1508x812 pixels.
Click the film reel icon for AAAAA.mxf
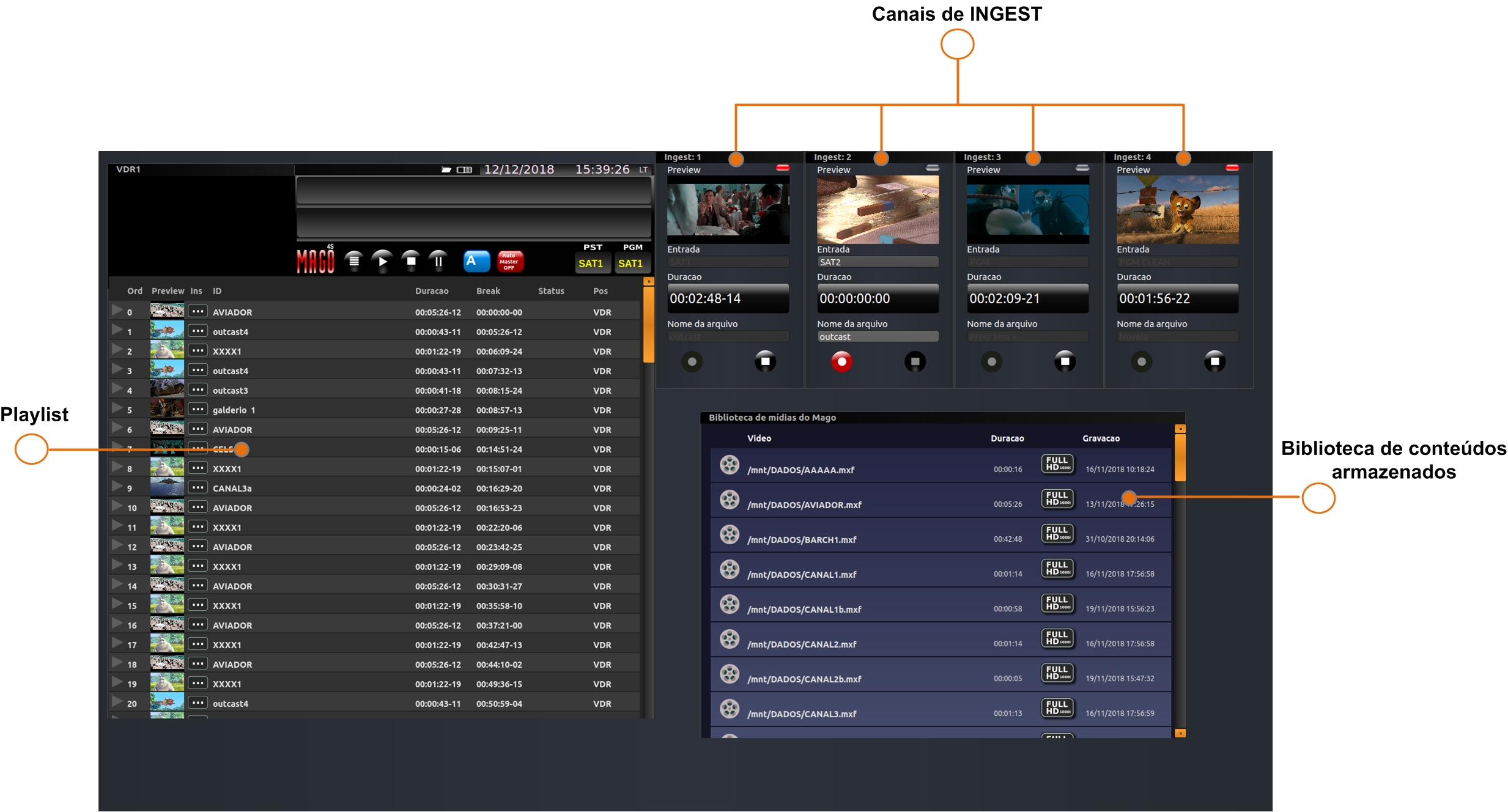[729, 465]
